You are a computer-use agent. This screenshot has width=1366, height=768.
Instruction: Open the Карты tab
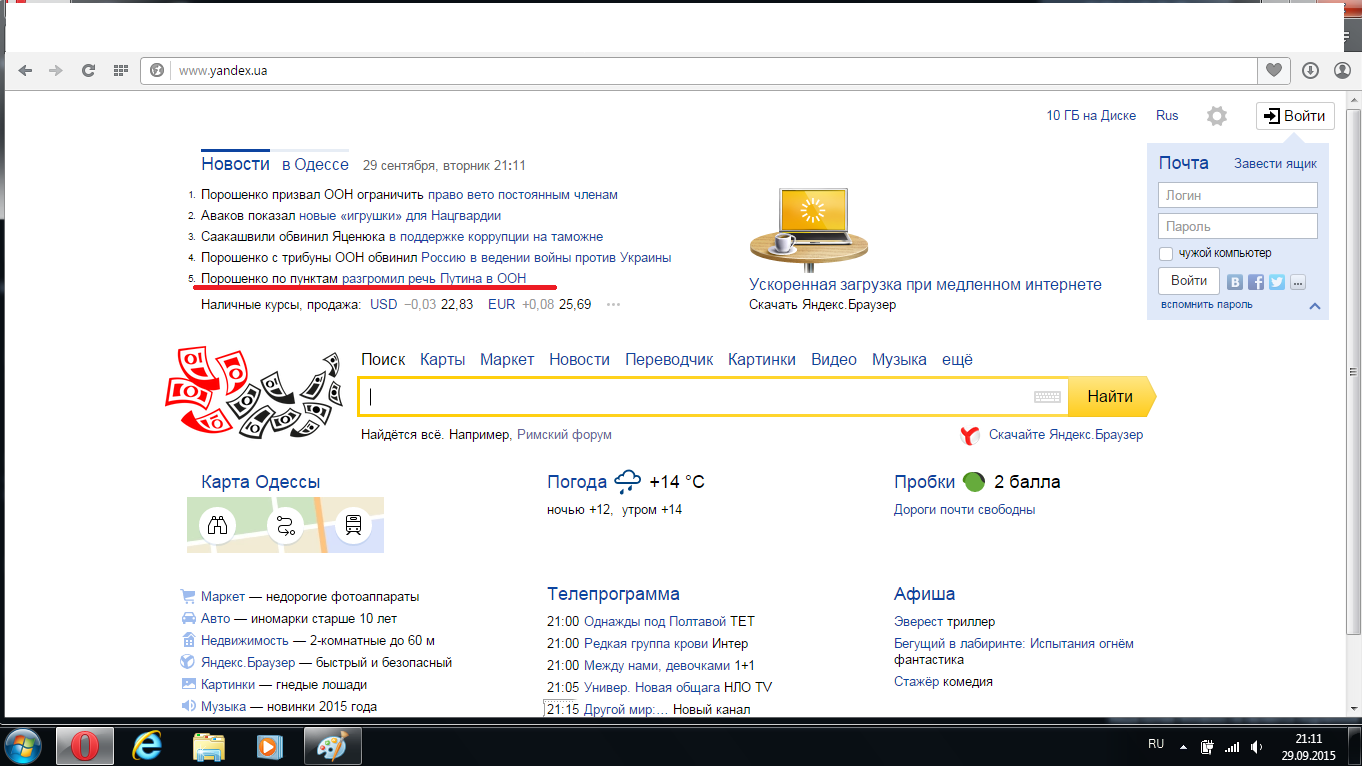pos(443,360)
